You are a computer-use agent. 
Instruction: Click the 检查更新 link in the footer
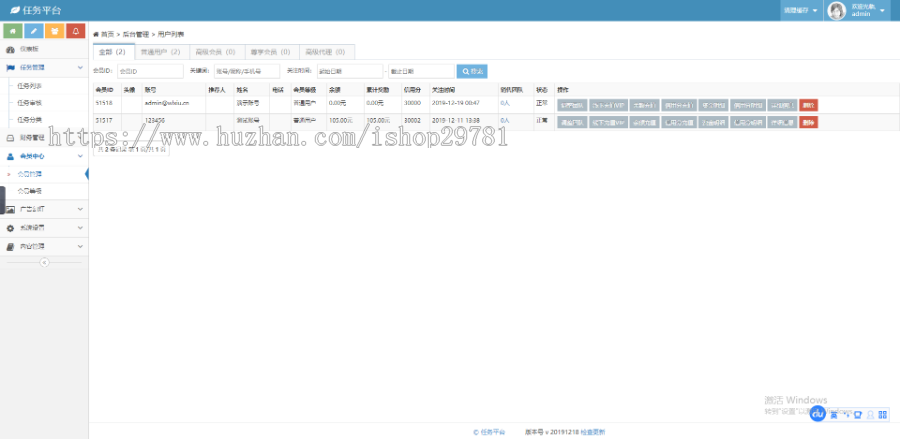pos(592,432)
